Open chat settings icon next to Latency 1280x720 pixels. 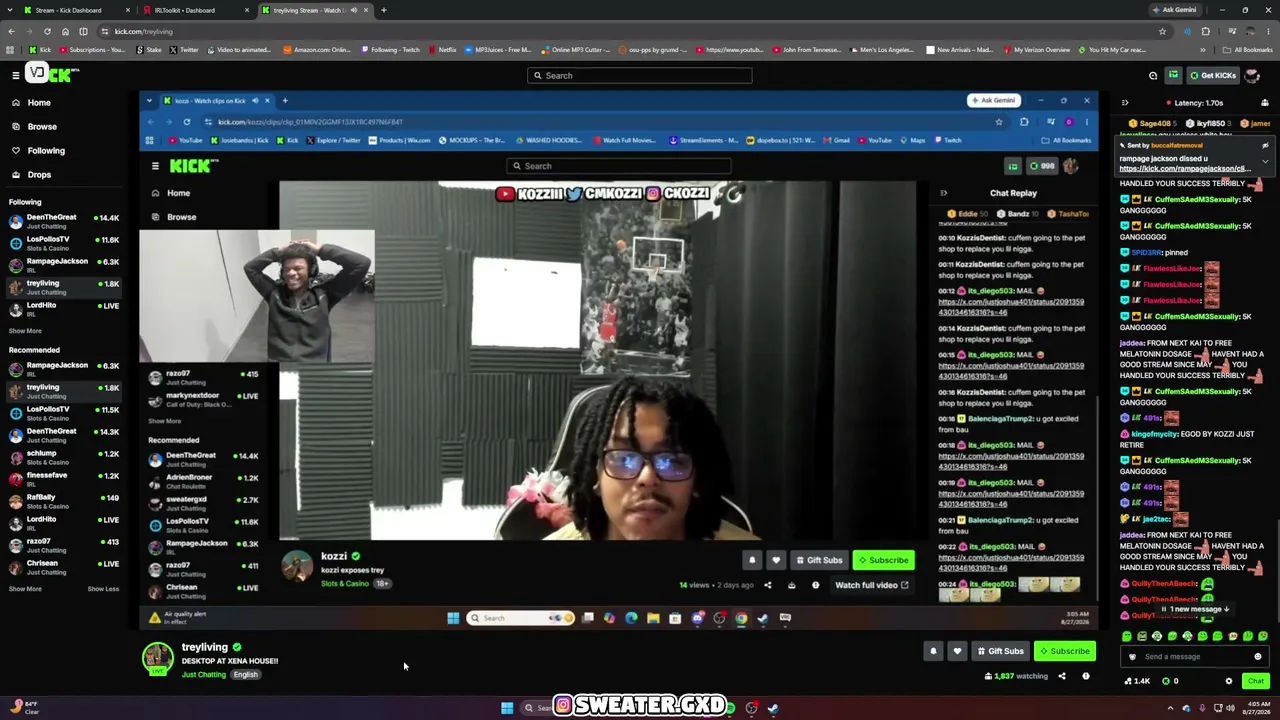[1265, 102]
